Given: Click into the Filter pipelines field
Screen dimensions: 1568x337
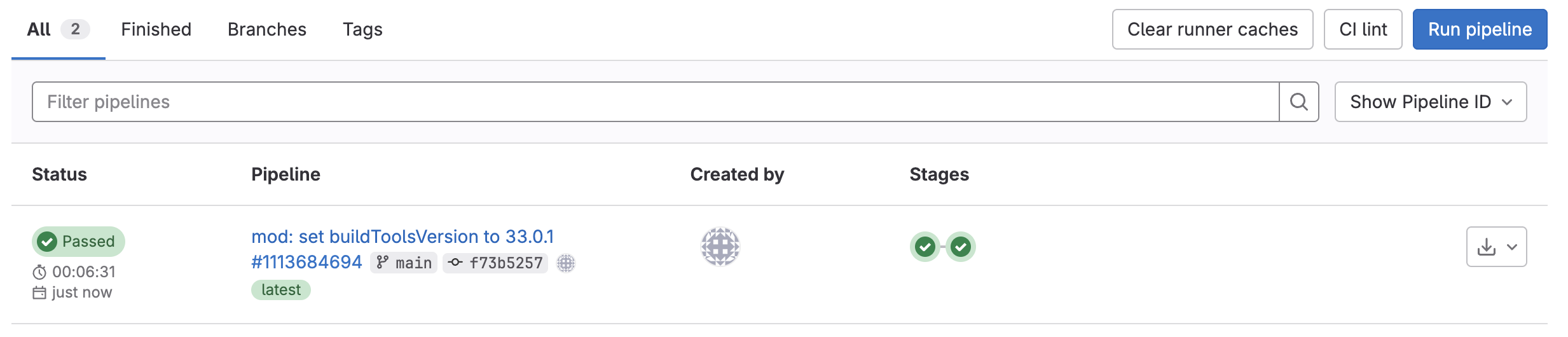Looking at the screenshot, I should pos(656,102).
